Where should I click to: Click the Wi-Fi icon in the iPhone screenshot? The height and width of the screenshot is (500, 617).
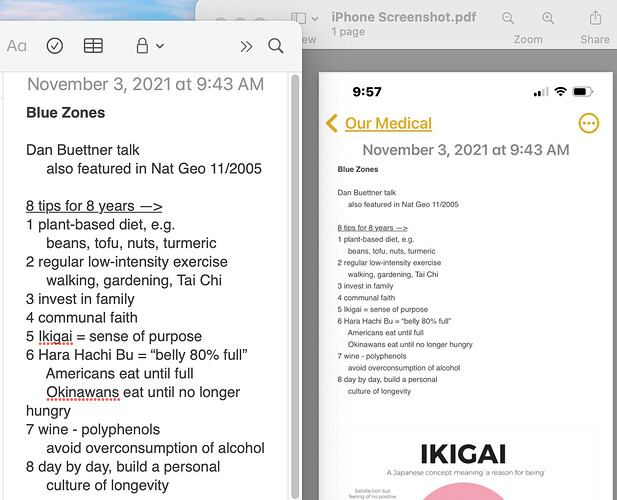click(560, 92)
